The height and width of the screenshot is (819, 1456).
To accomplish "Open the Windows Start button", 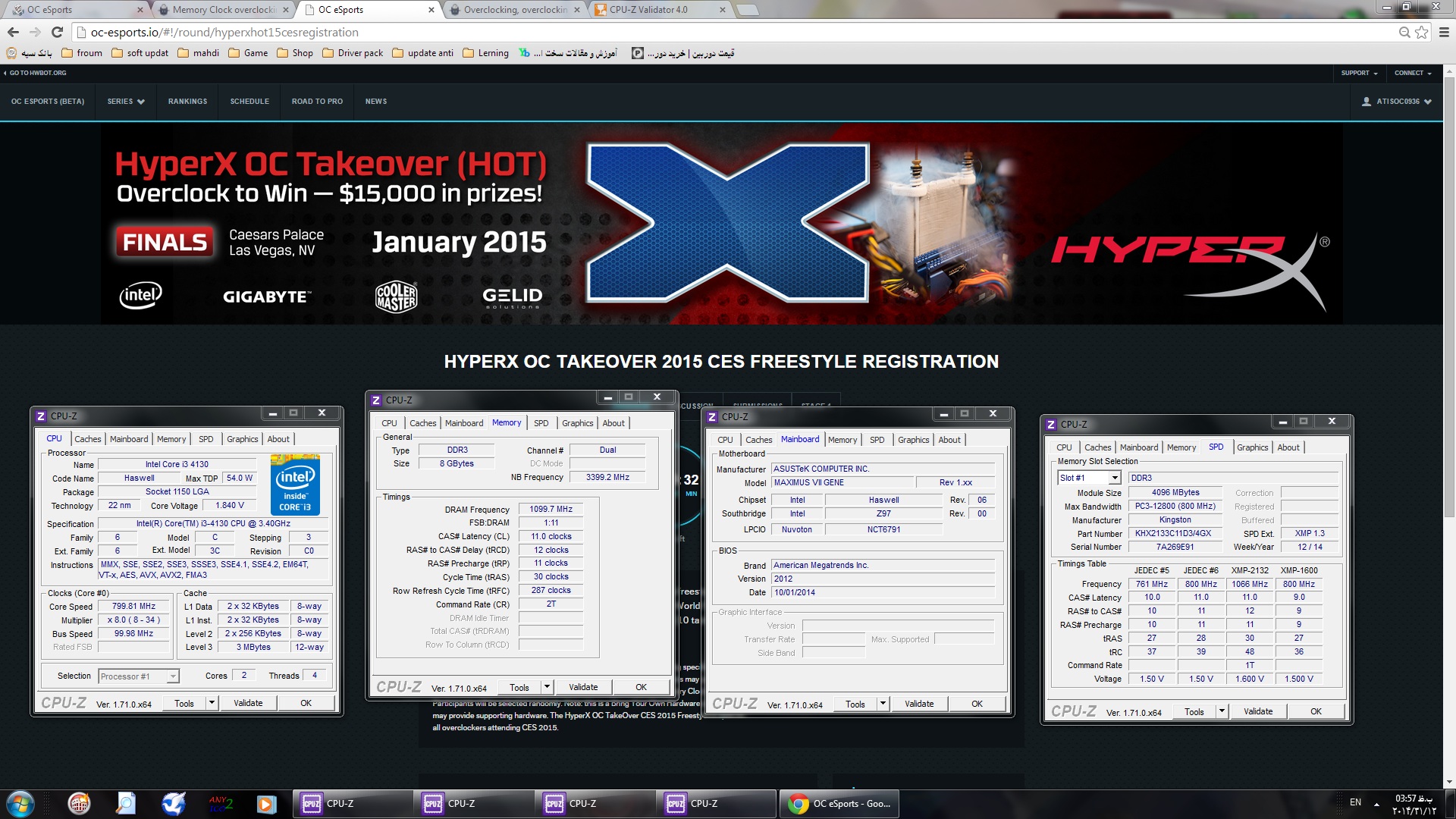I will click(20, 804).
